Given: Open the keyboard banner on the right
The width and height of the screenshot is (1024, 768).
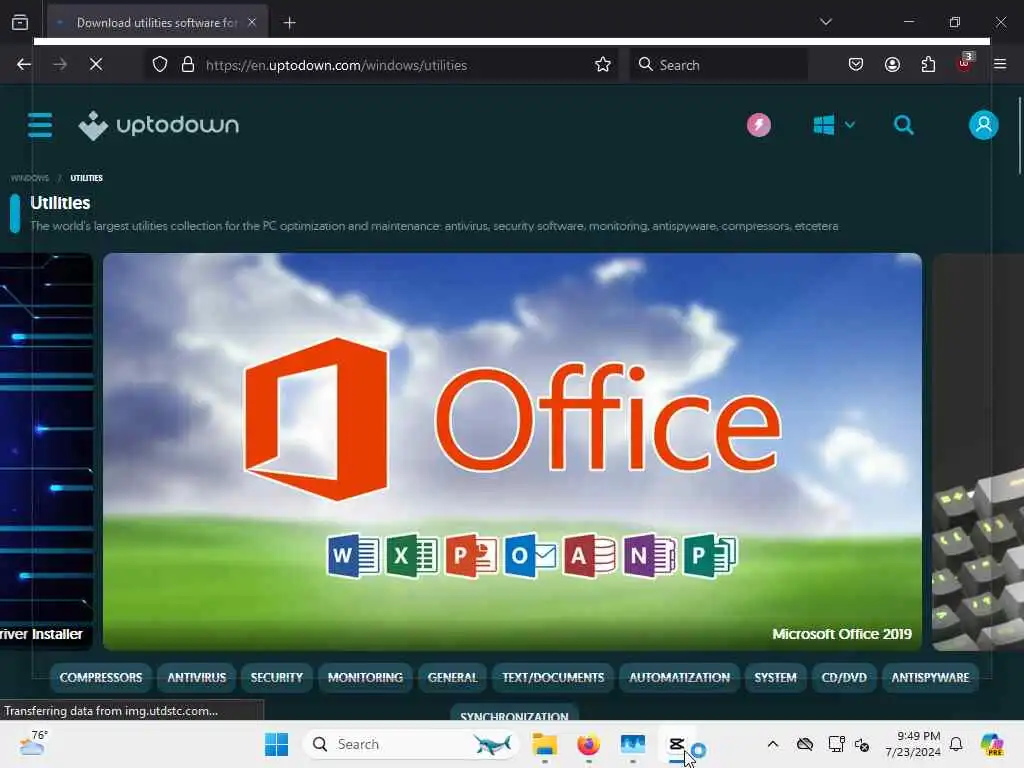Looking at the screenshot, I should [x=978, y=451].
